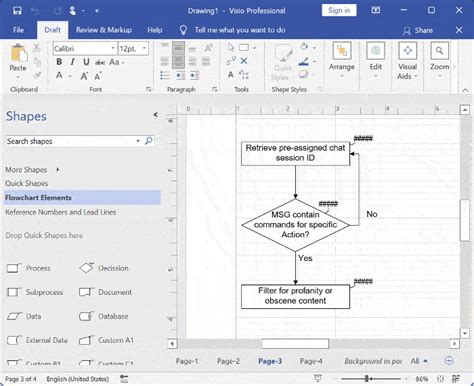Image resolution: width=474 pixels, height=386 pixels.
Task: Select the Pointer tool in Tools group
Action: [231, 48]
